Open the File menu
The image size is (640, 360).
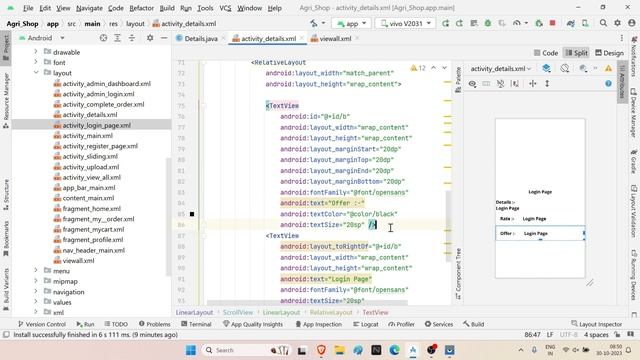coord(28,8)
